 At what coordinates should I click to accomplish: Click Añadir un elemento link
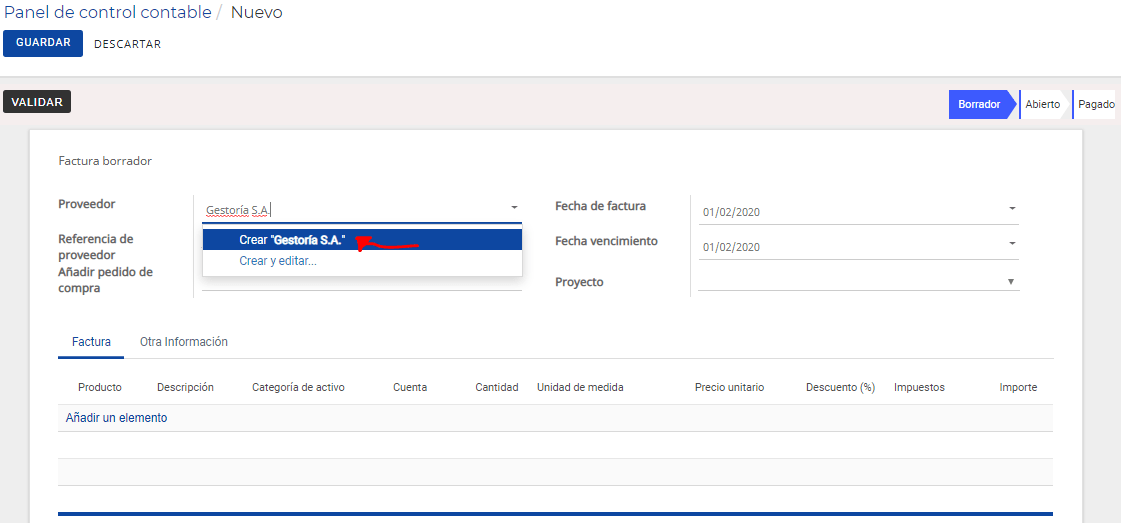(x=117, y=418)
